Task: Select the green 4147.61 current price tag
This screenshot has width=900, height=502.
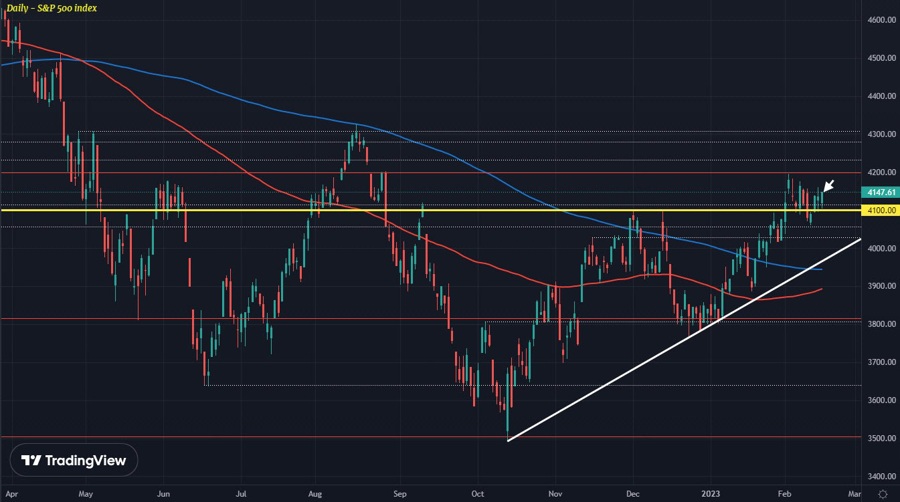Action: (x=879, y=191)
